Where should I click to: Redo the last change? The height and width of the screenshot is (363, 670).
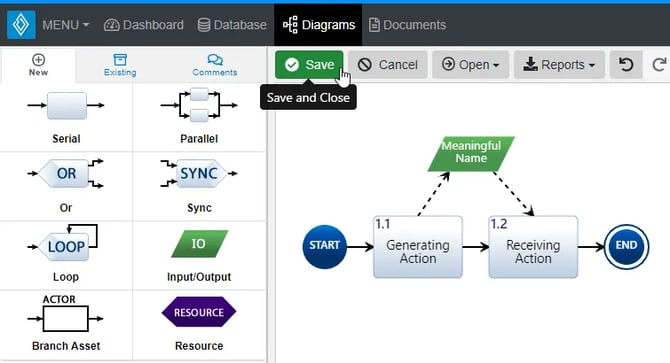659,65
